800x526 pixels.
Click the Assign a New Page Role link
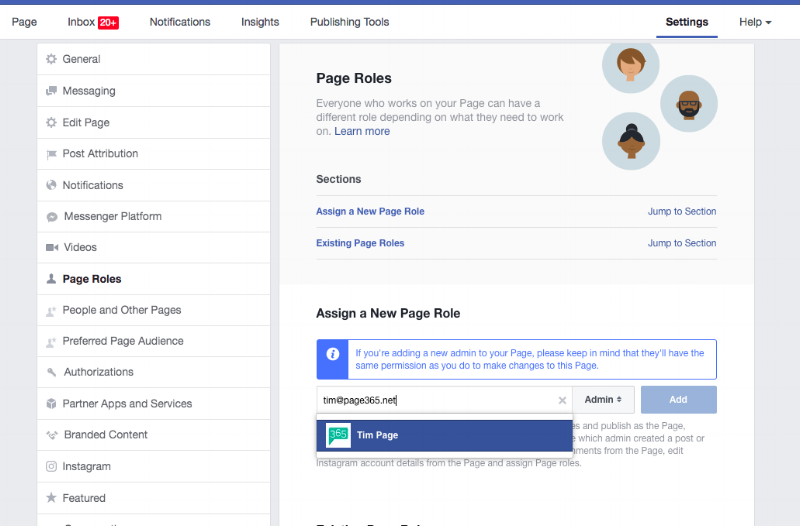click(370, 211)
